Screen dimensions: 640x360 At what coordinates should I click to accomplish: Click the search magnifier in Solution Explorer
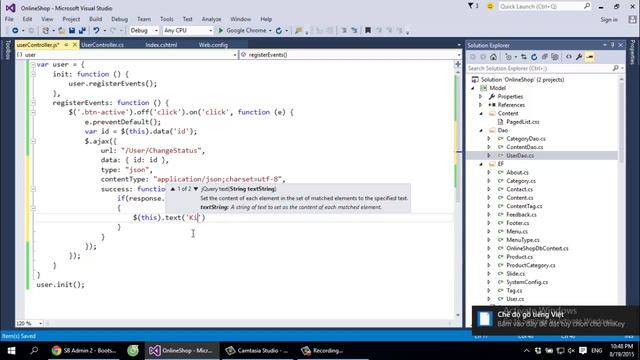[x=616, y=68]
